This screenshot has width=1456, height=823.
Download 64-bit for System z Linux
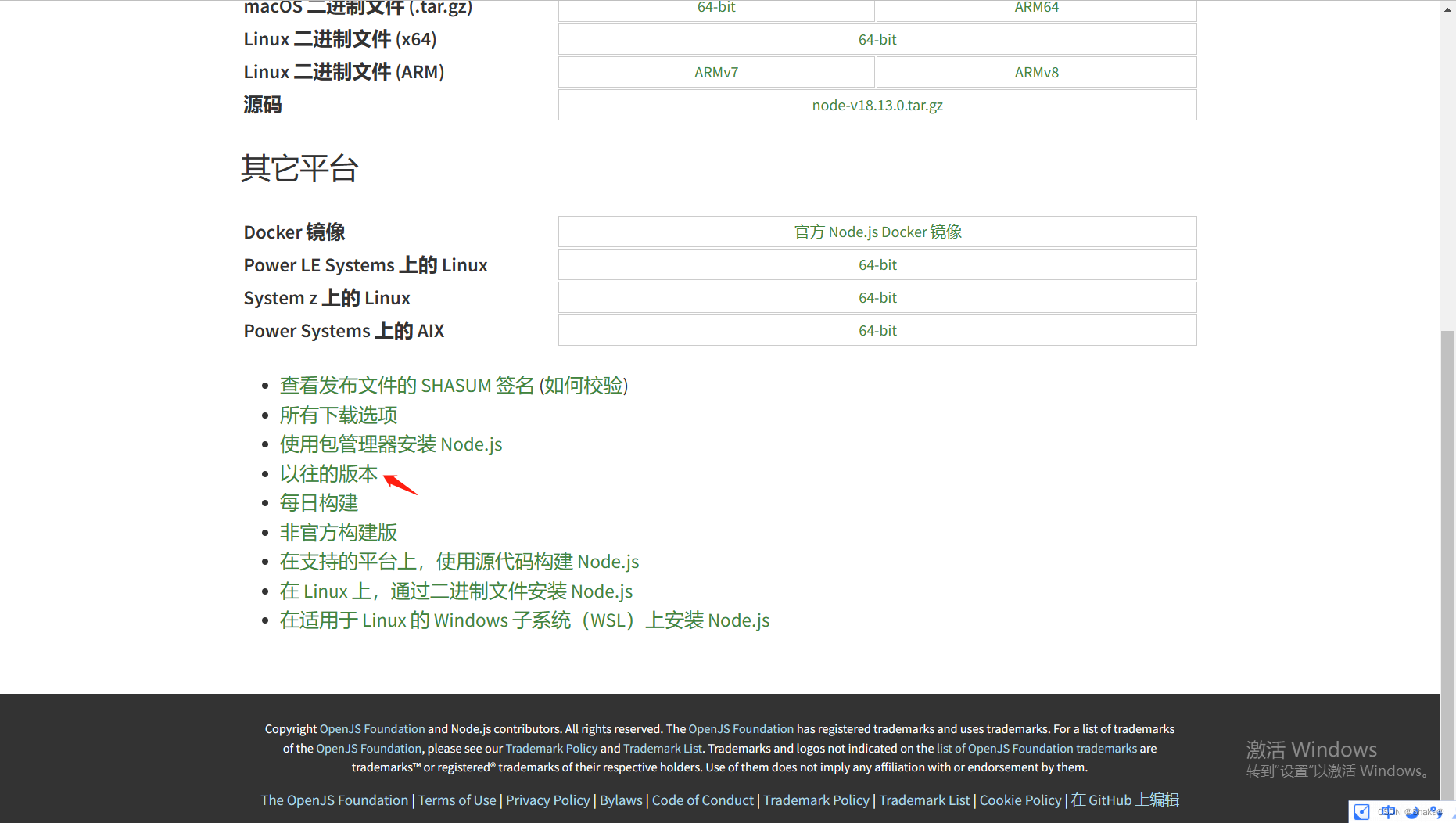coord(877,297)
